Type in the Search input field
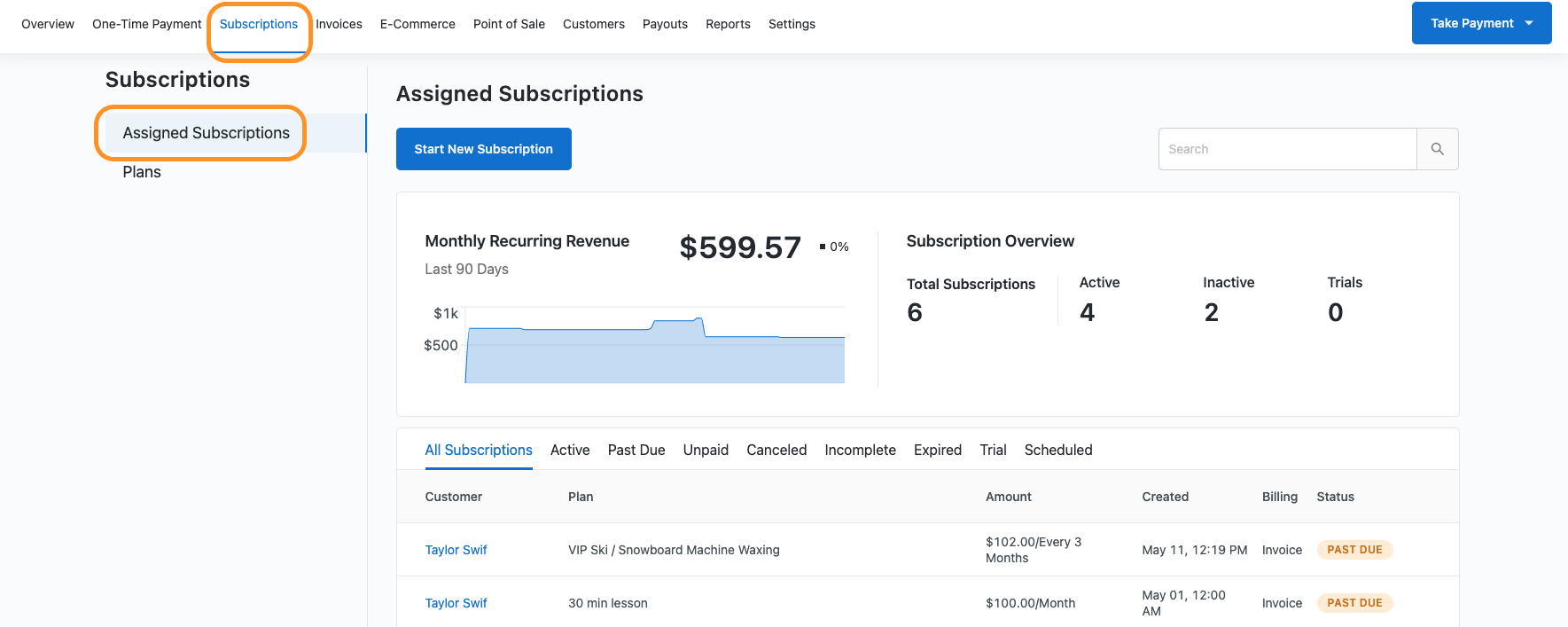 pyautogui.click(x=1287, y=149)
